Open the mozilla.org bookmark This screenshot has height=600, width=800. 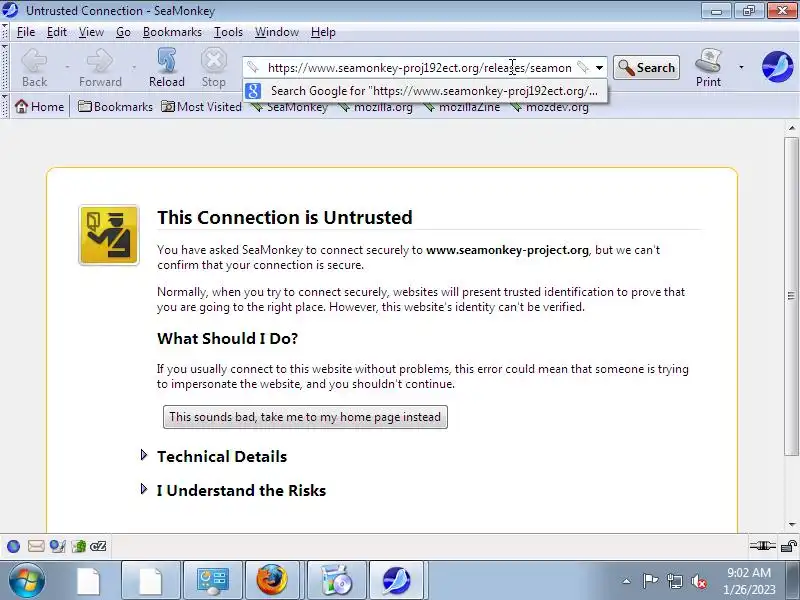click(376, 107)
